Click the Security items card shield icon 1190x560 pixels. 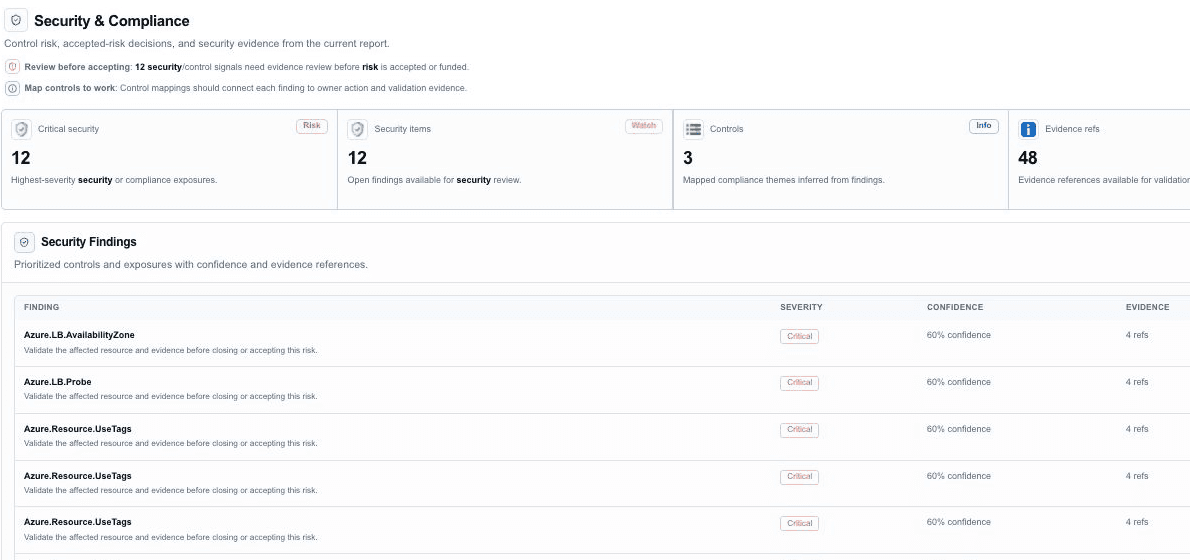(357, 129)
